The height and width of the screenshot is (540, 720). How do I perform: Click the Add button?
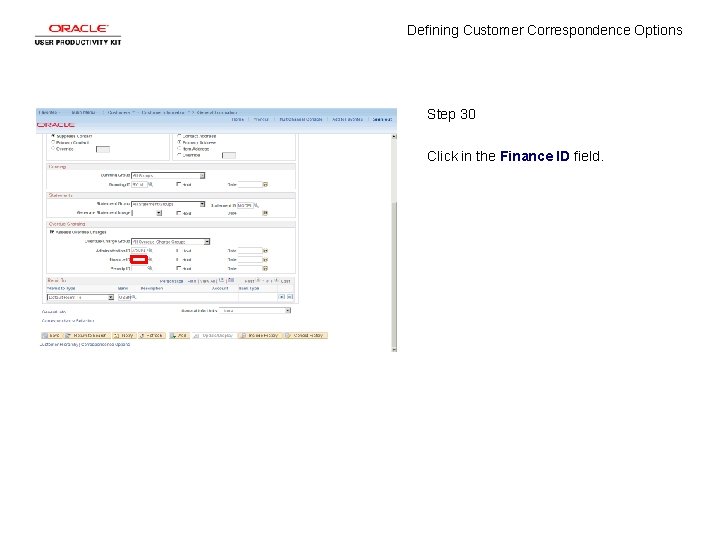click(x=179, y=336)
